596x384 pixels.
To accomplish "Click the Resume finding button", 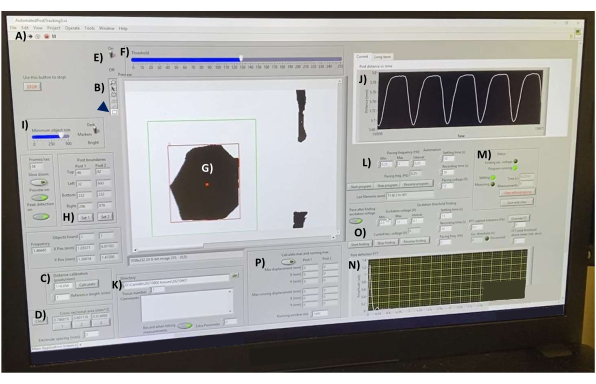I will click(x=414, y=241).
